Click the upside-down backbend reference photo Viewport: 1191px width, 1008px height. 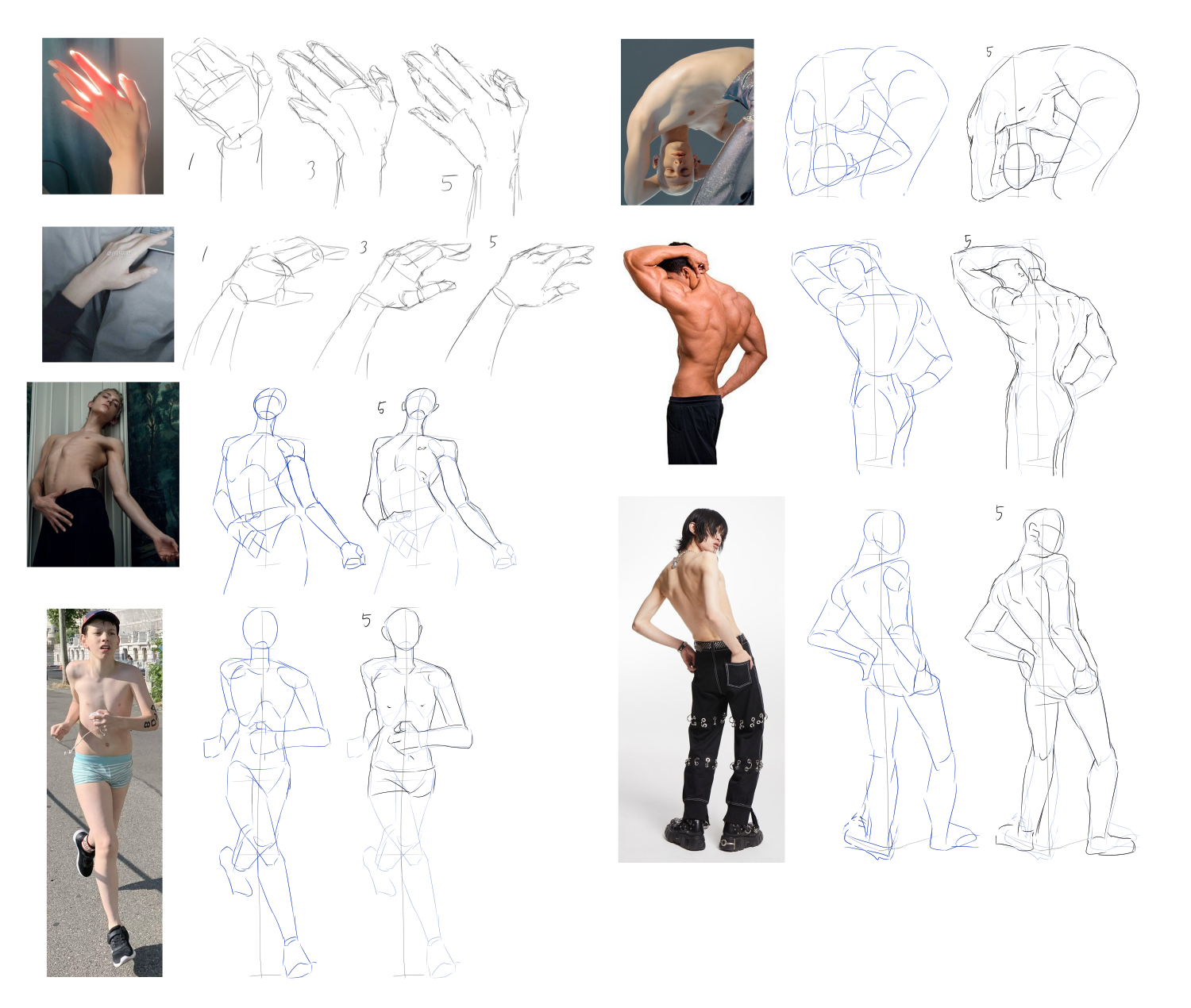(x=687, y=121)
